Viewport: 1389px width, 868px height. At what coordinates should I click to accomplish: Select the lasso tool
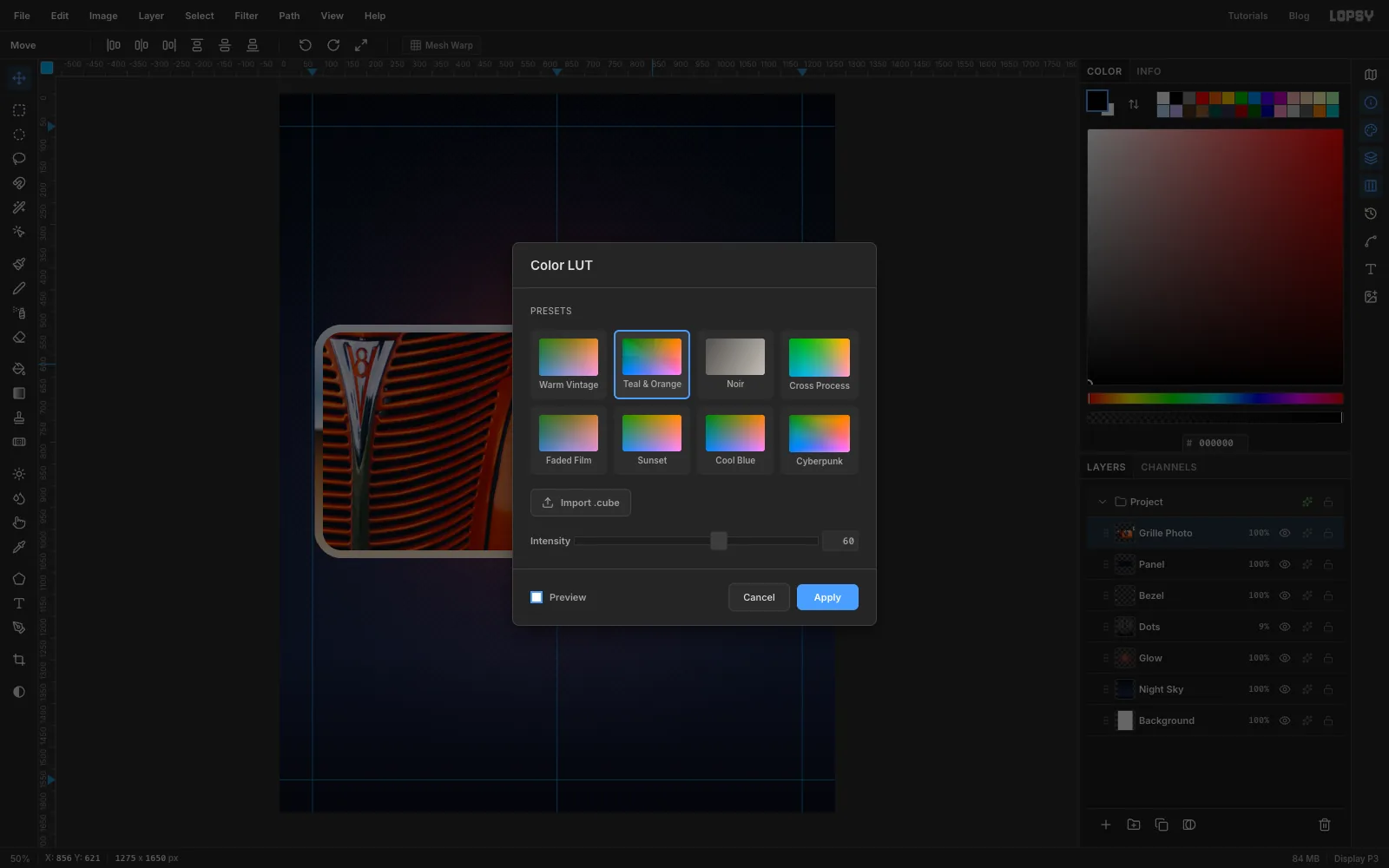[19, 159]
